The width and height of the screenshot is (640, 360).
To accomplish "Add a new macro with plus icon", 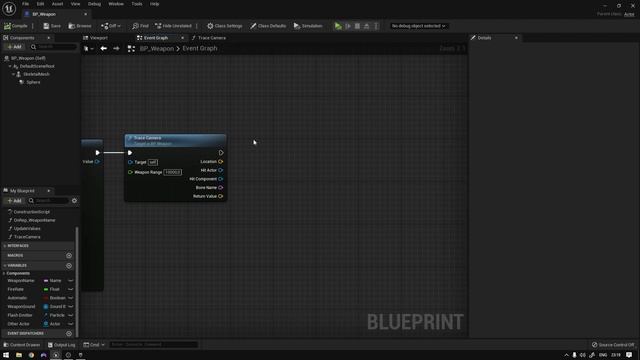I will coord(69,256).
